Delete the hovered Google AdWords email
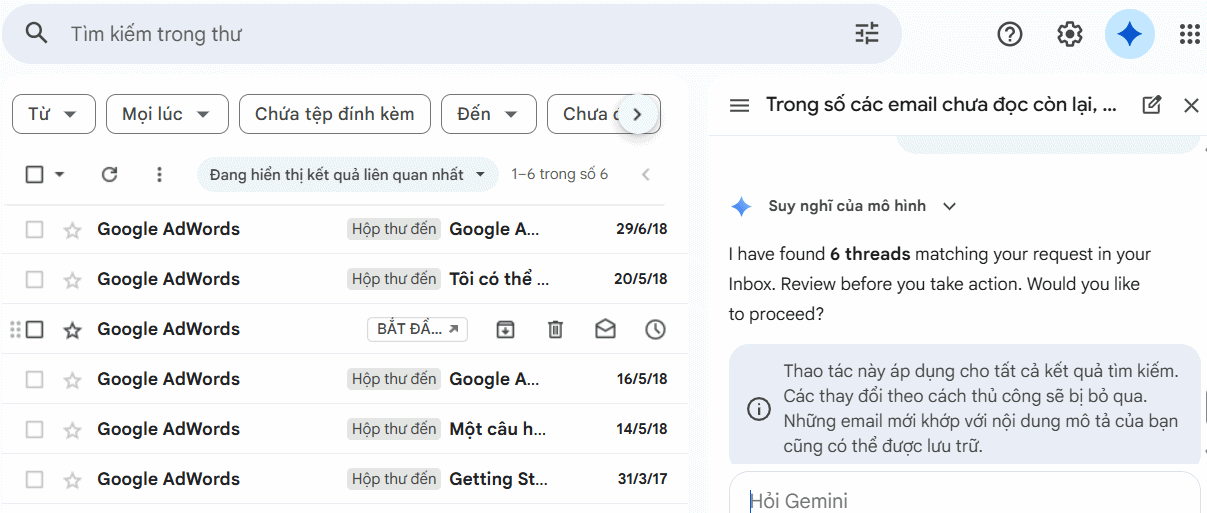The height and width of the screenshot is (513, 1207). (x=556, y=329)
